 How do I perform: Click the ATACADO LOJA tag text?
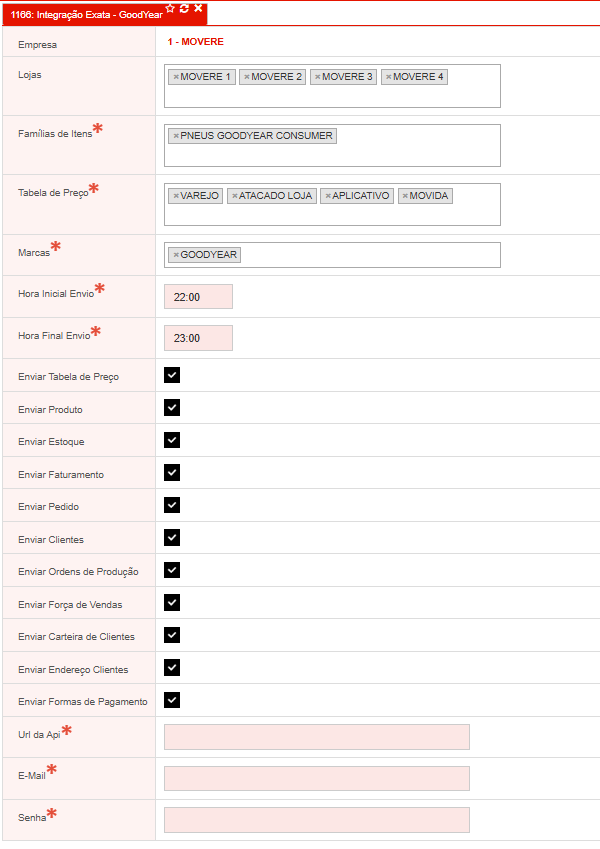click(276, 196)
